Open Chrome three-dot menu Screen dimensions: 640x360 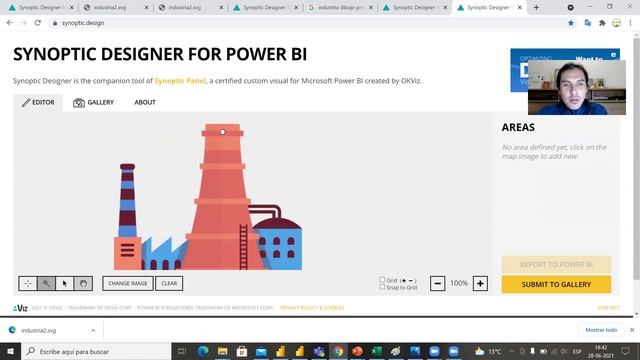click(x=631, y=23)
